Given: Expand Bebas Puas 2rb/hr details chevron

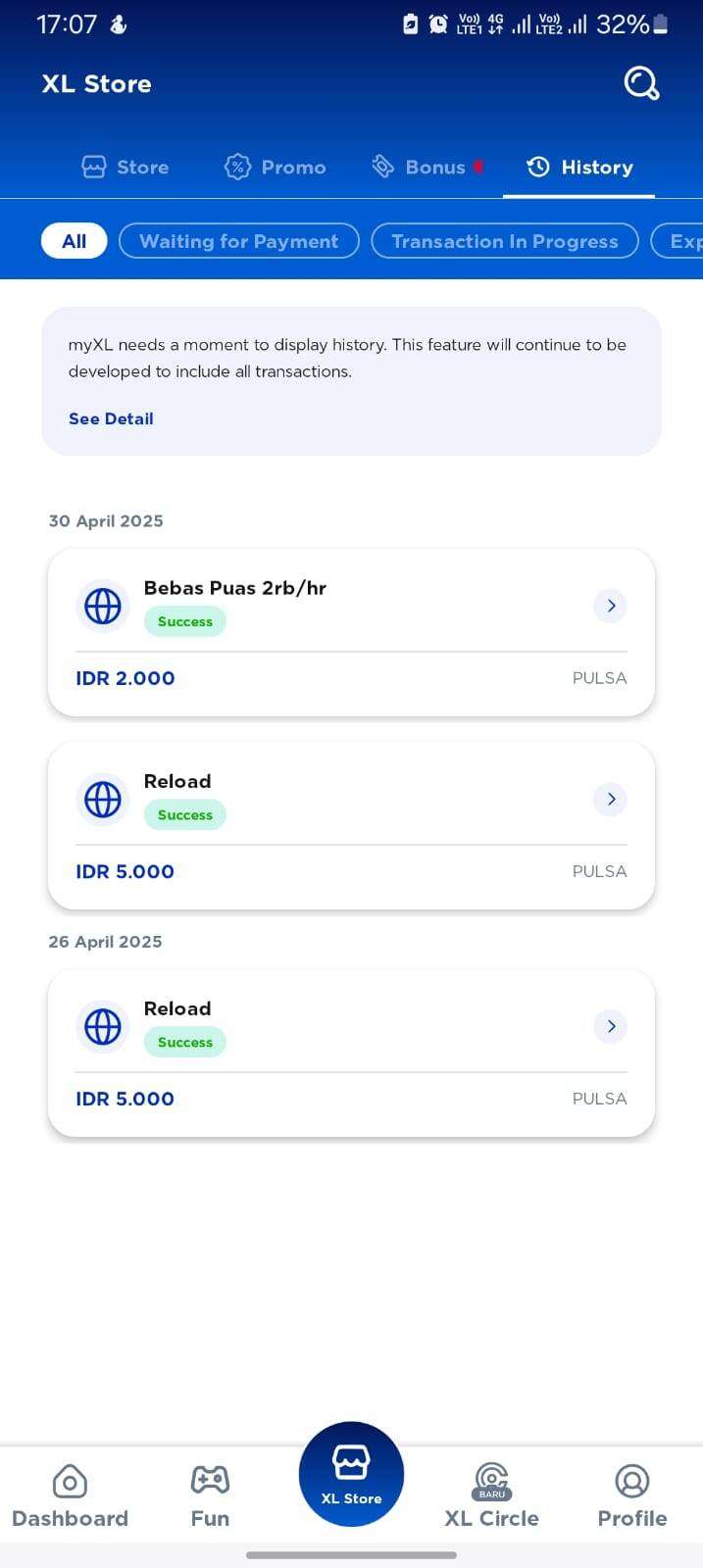Looking at the screenshot, I should coord(611,606).
